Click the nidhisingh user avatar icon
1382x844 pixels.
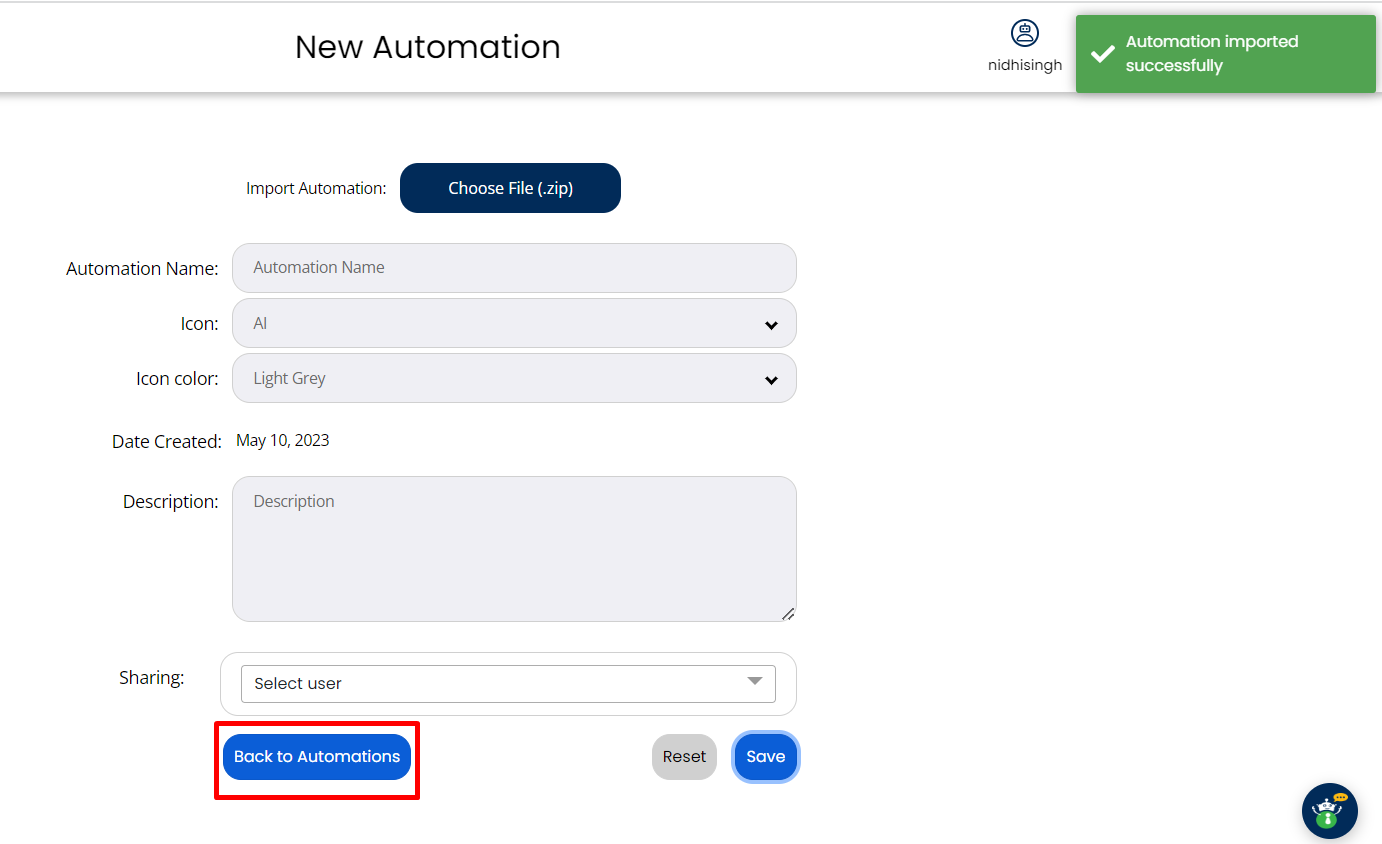coord(1024,33)
